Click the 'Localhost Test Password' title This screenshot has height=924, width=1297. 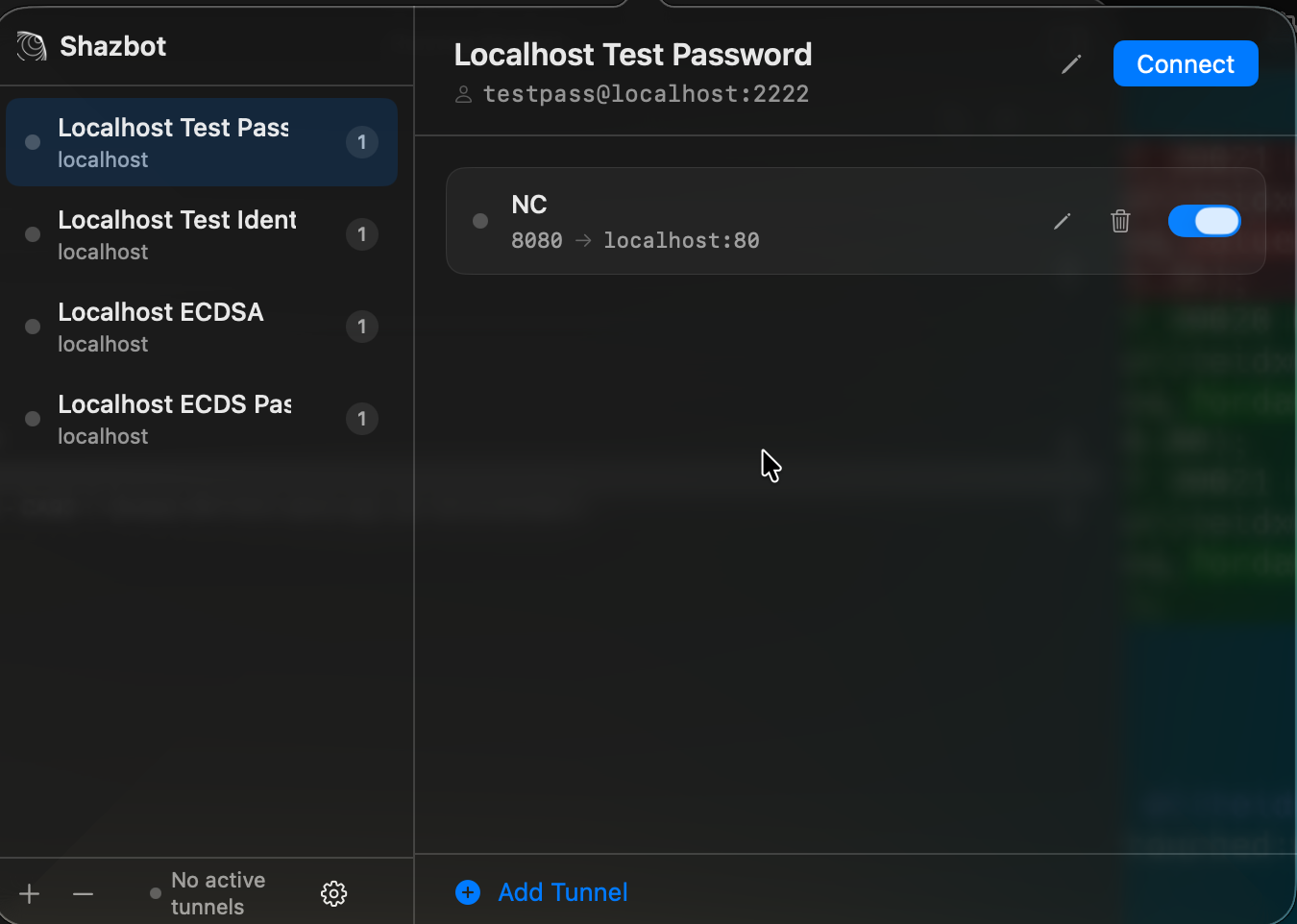tap(633, 55)
